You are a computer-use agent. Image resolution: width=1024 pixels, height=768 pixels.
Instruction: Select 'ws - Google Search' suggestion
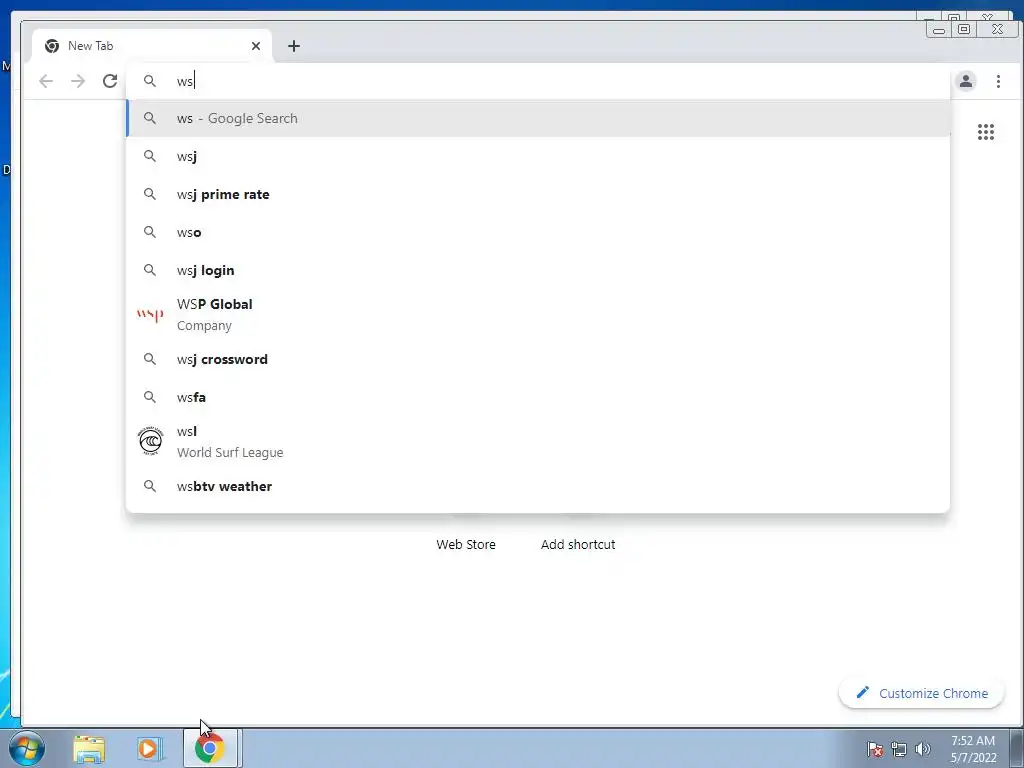point(538,118)
